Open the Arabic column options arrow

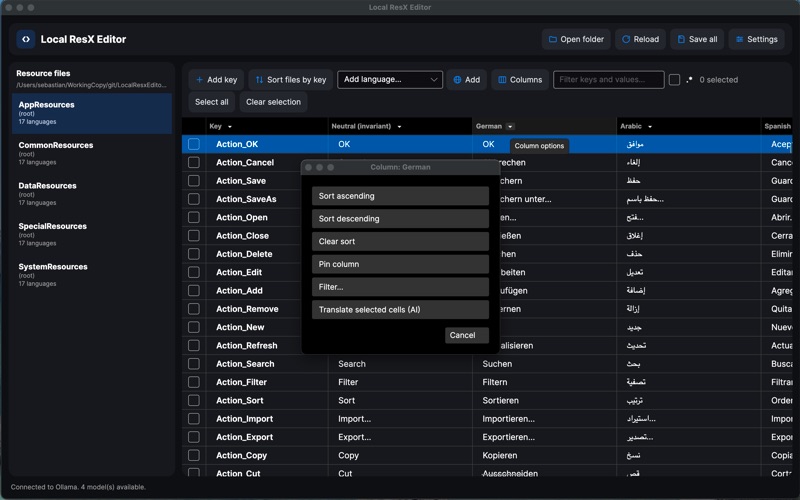(x=649, y=127)
